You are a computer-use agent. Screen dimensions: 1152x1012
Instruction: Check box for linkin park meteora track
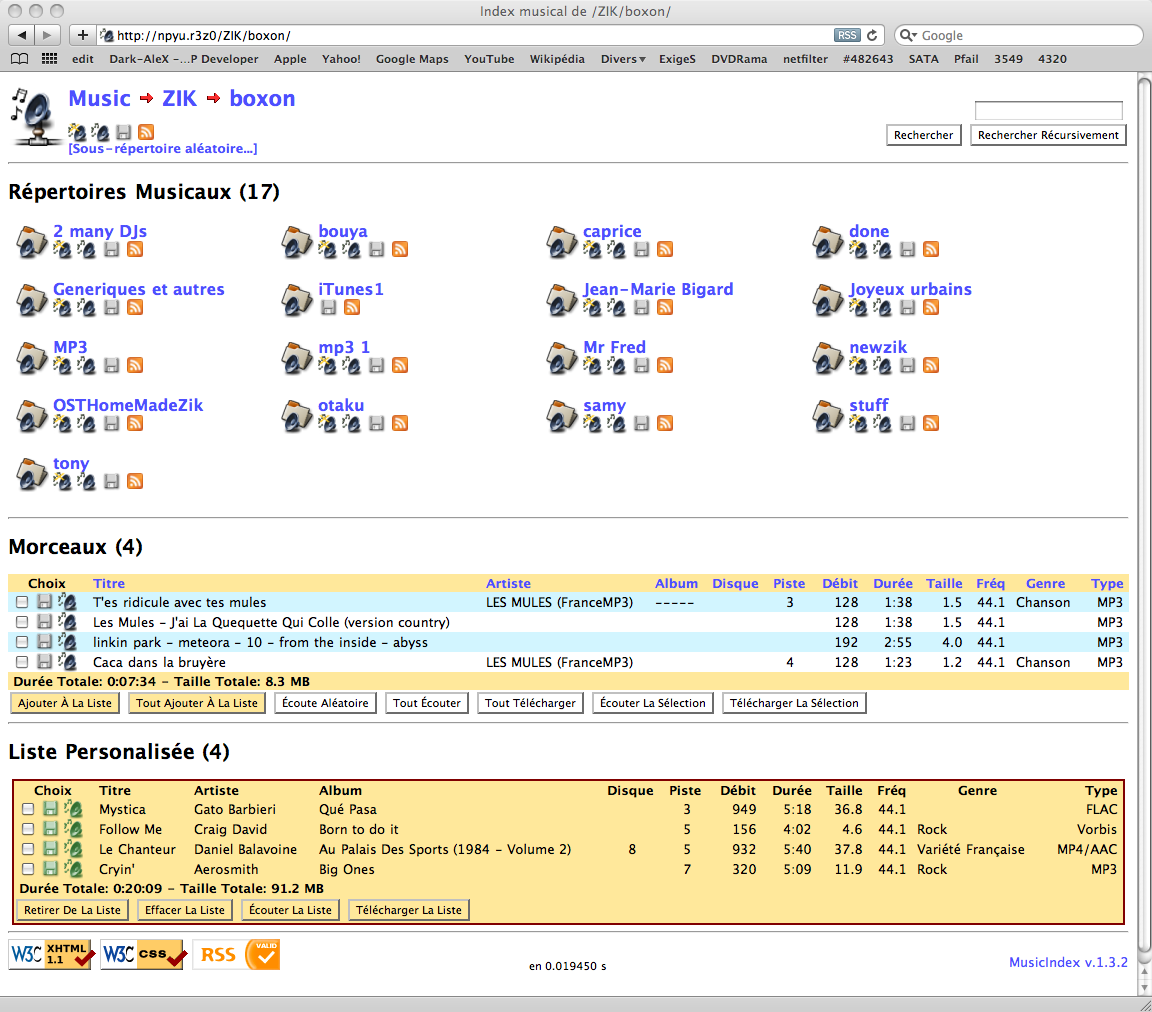tap(22, 642)
